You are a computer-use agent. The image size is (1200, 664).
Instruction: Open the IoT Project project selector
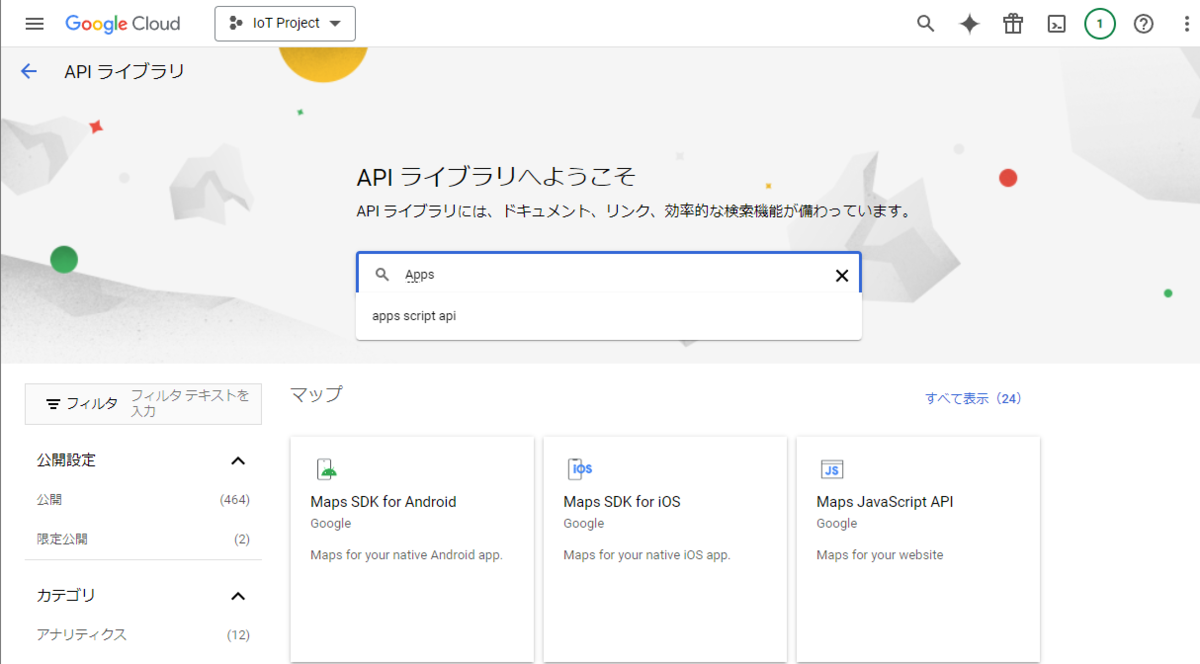(x=285, y=23)
